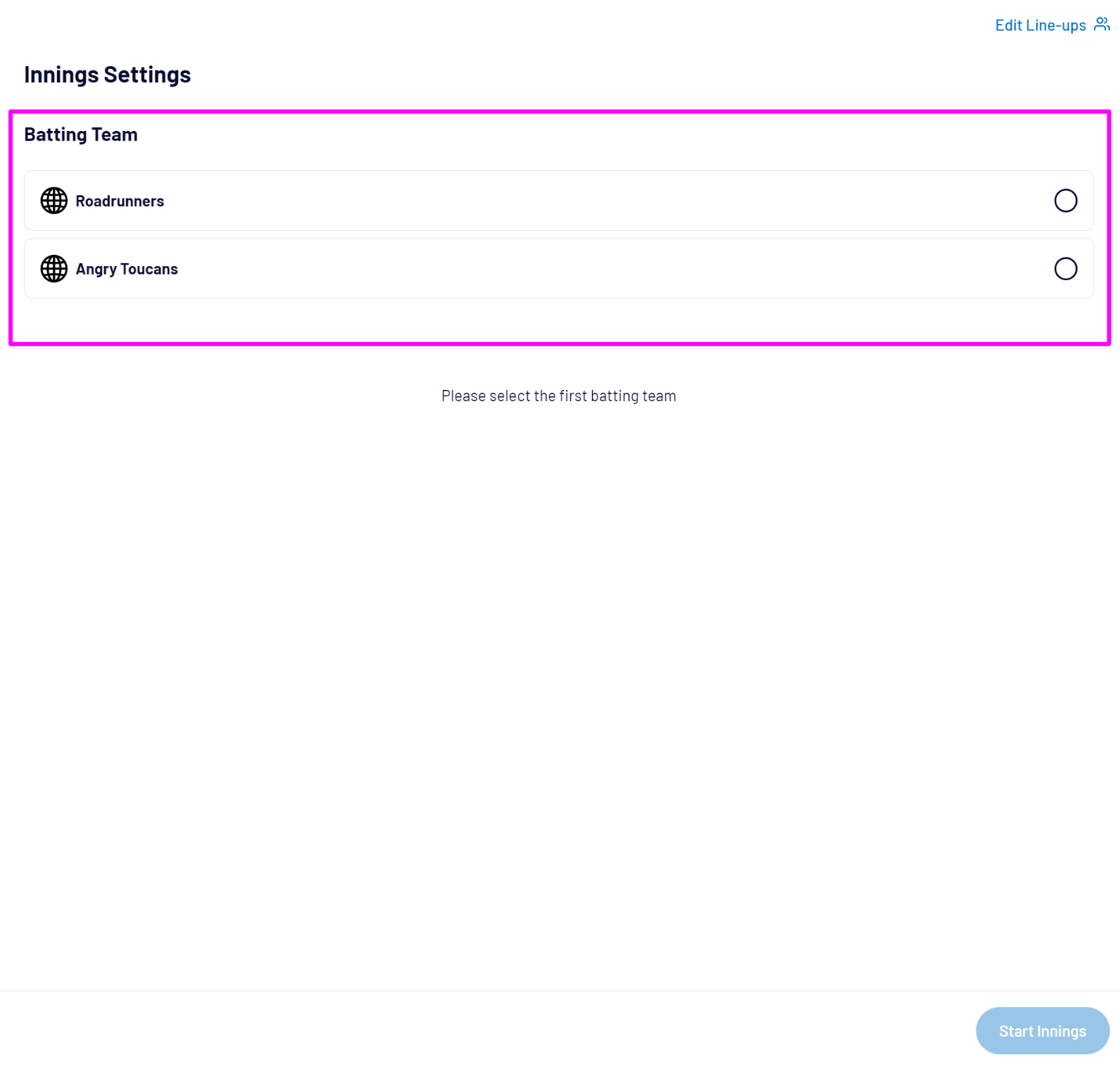The image size is (1120, 1067).
Task: Click the globe icon for Roadrunners
Action: 54,201
